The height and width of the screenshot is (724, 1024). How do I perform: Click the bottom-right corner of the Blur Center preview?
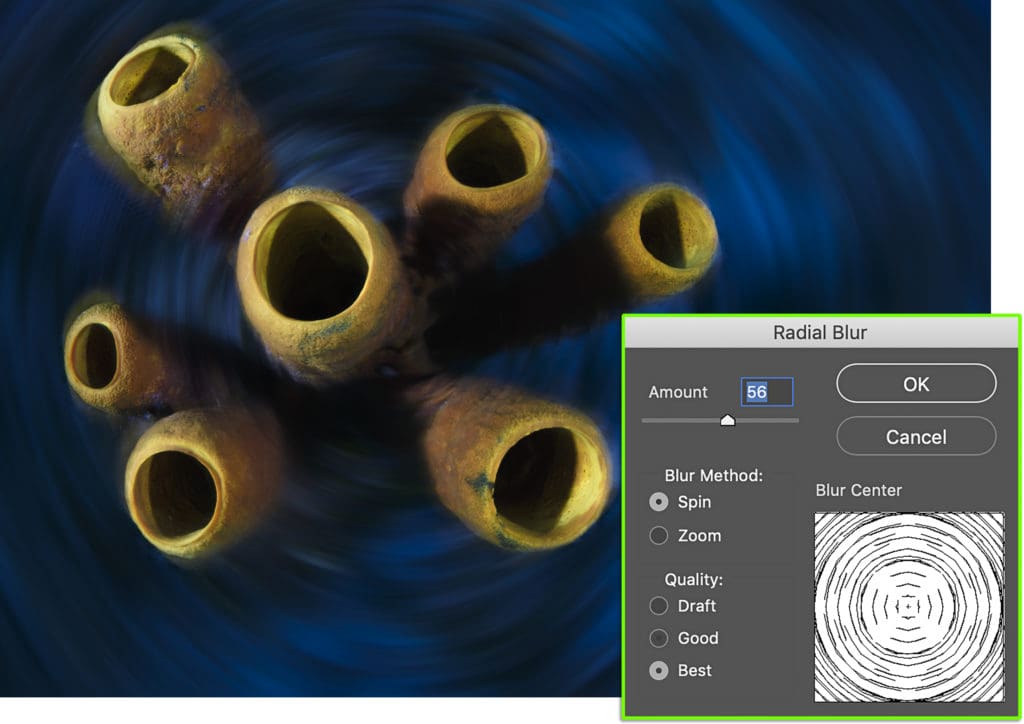(1000, 699)
